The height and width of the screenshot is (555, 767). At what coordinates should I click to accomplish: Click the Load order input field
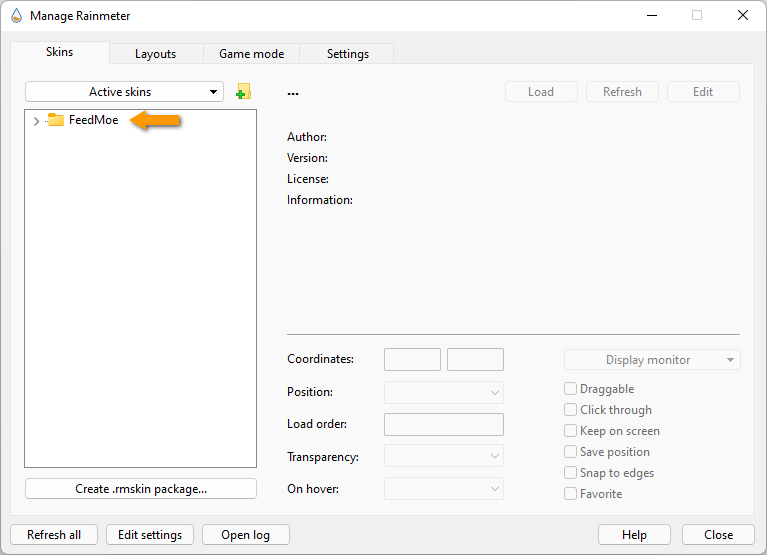444,424
